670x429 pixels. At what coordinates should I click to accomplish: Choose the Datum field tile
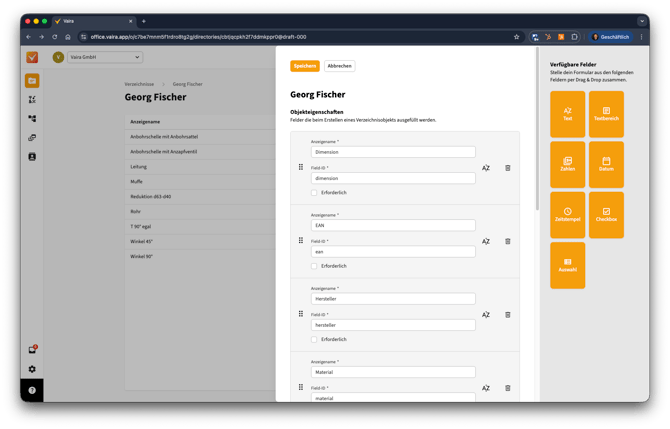point(606,165)
